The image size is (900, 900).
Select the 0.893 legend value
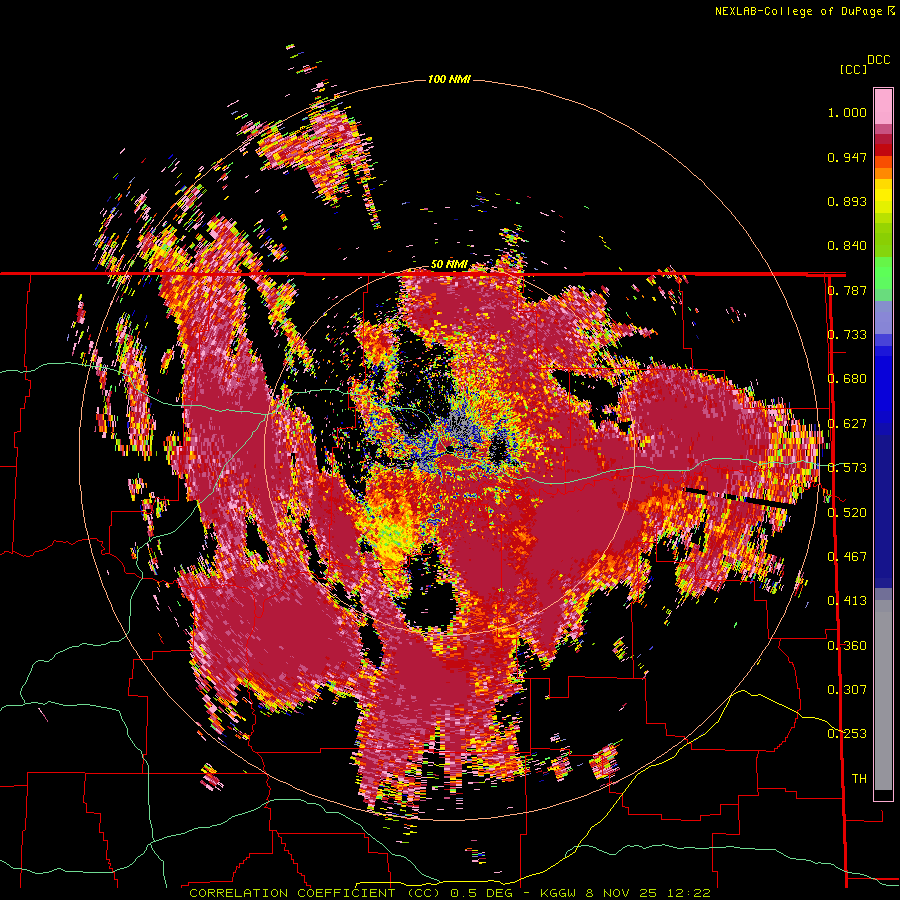coord(847,201)
